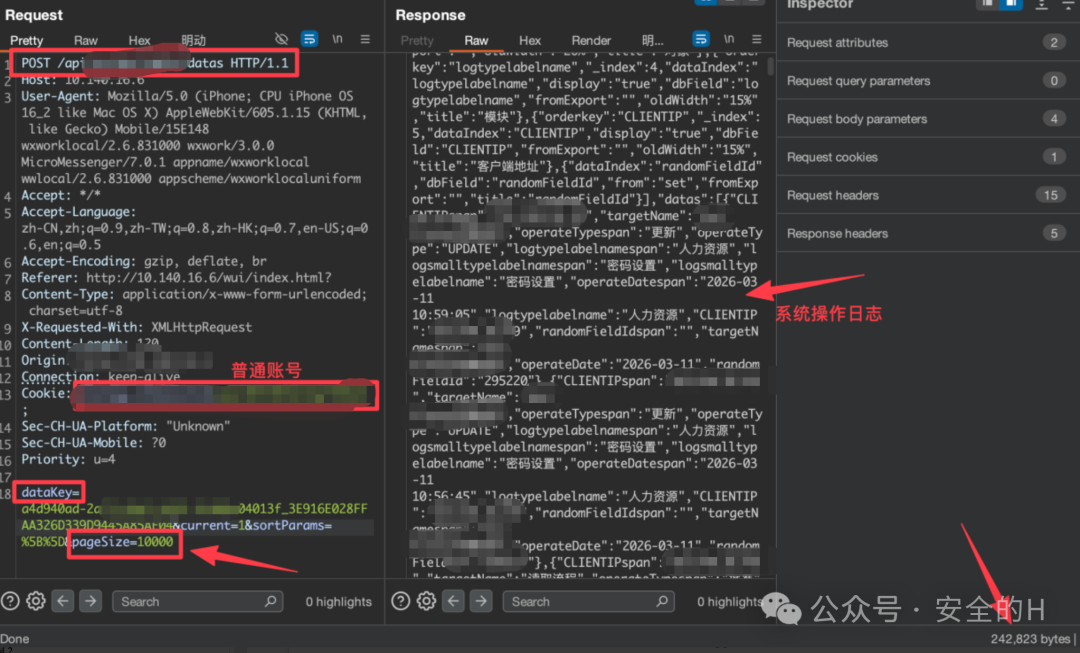Click the magnifier icon in Request search box
Screen dimensions: 1080x653
pyautogui.click(x=271, y=601)
